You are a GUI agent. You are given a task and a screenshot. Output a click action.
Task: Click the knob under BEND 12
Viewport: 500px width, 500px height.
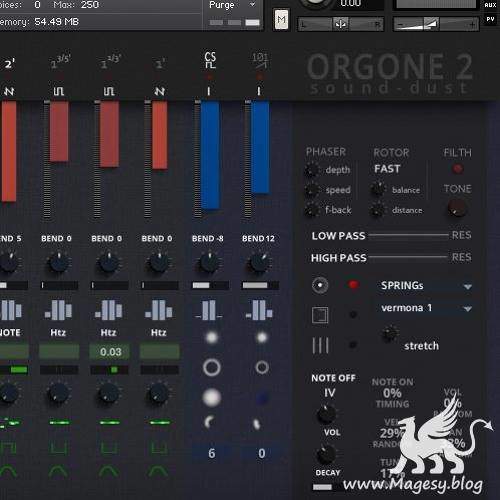pos(259,263)
